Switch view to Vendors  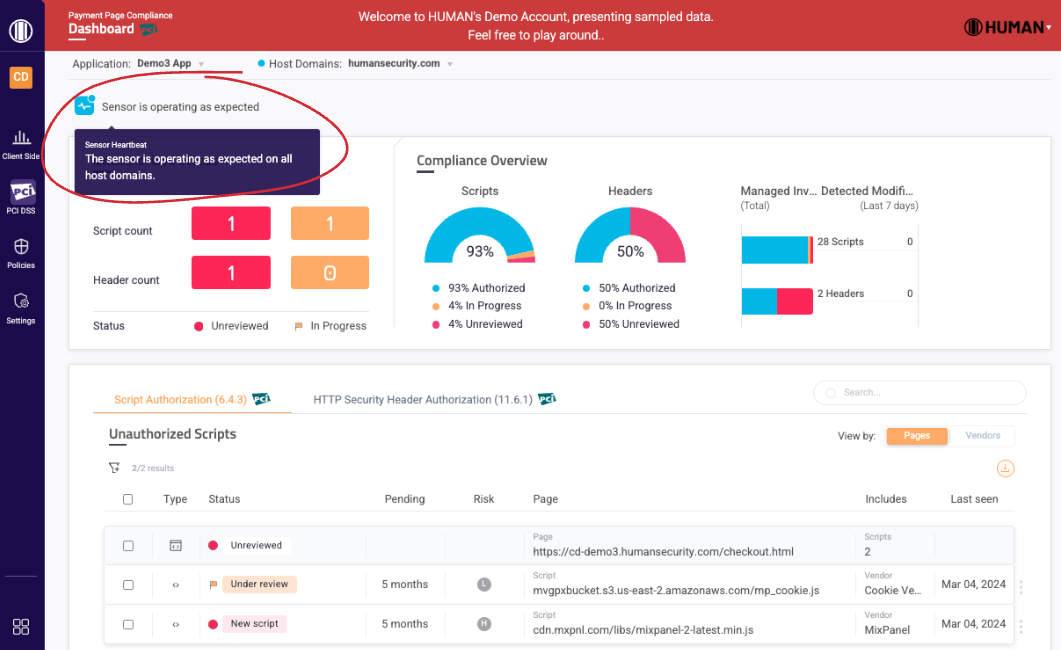tap(983, 436)
